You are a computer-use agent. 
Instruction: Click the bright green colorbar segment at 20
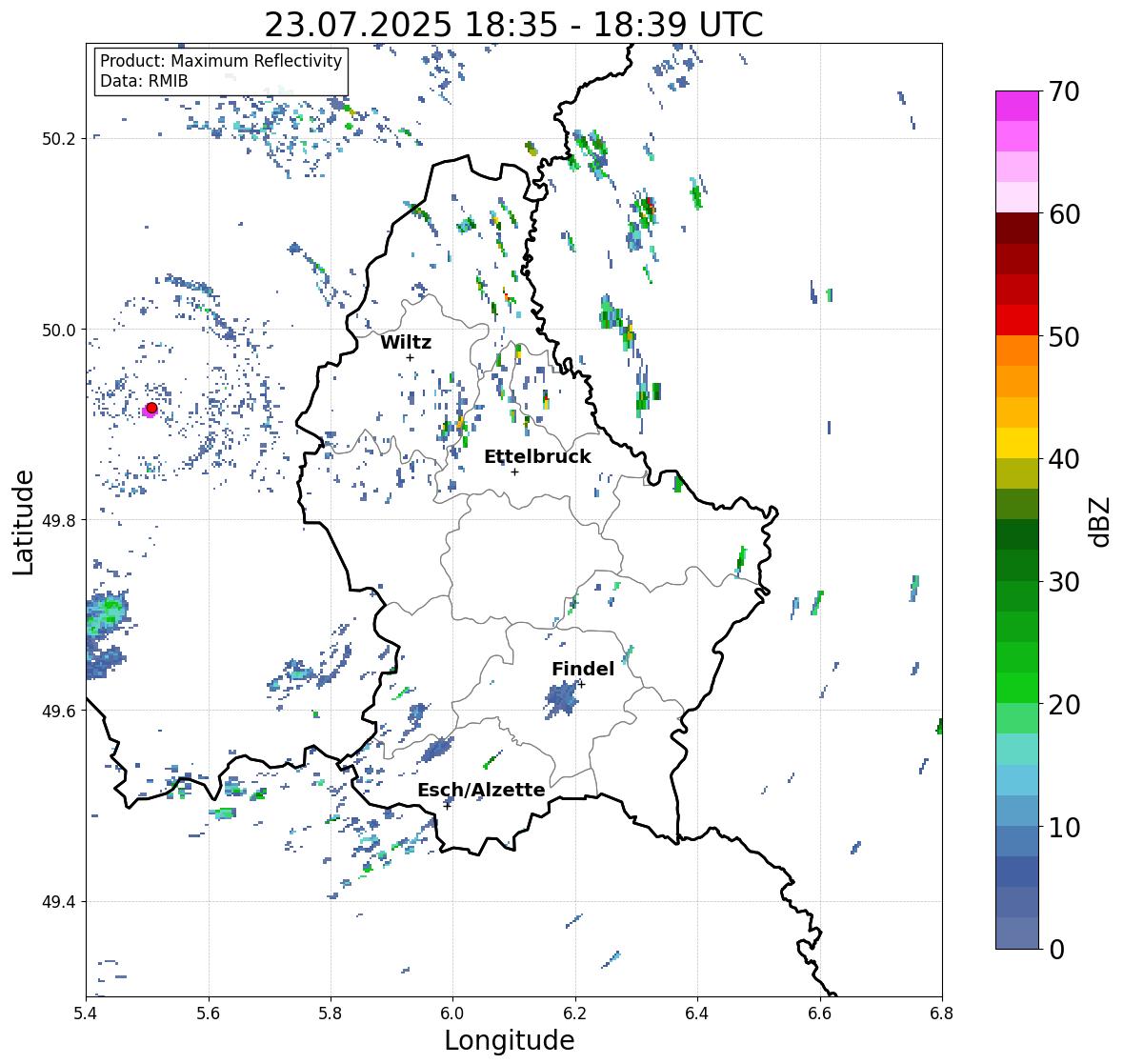[1017, 688]
